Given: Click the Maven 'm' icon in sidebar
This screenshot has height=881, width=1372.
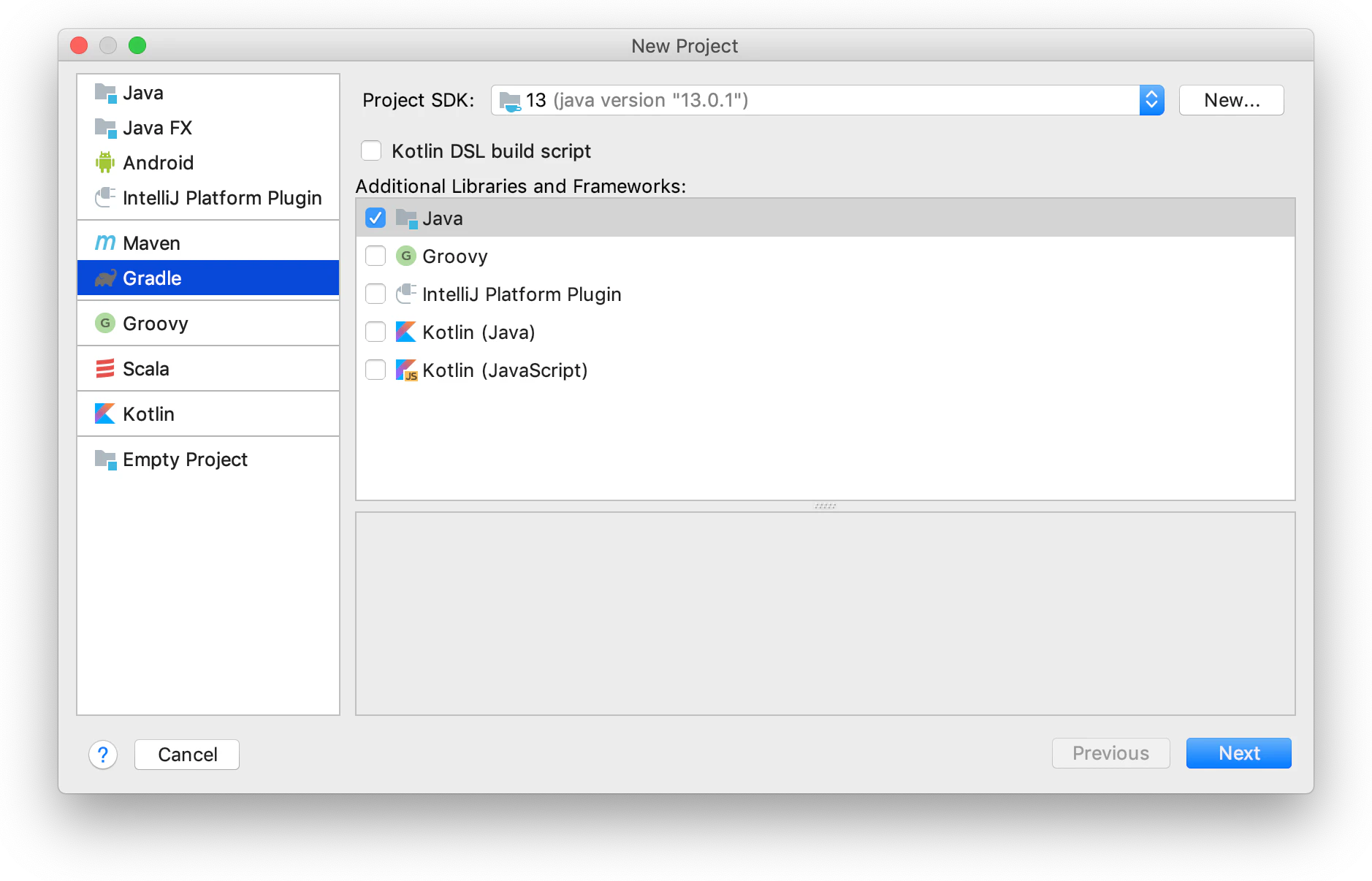Looking at the screenshot, I should pos(105,243).
